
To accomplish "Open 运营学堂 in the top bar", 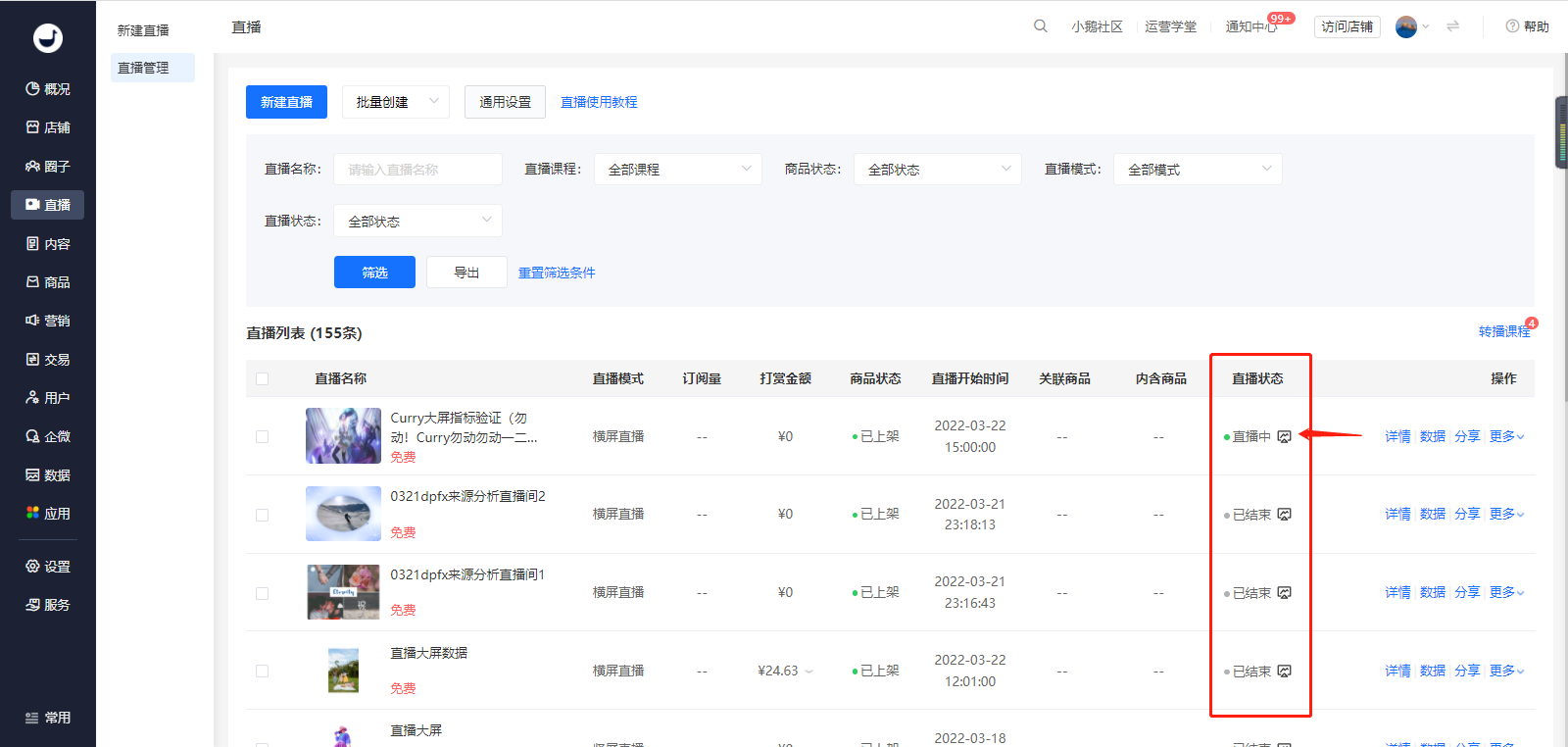I will [x=1171, y=26].
